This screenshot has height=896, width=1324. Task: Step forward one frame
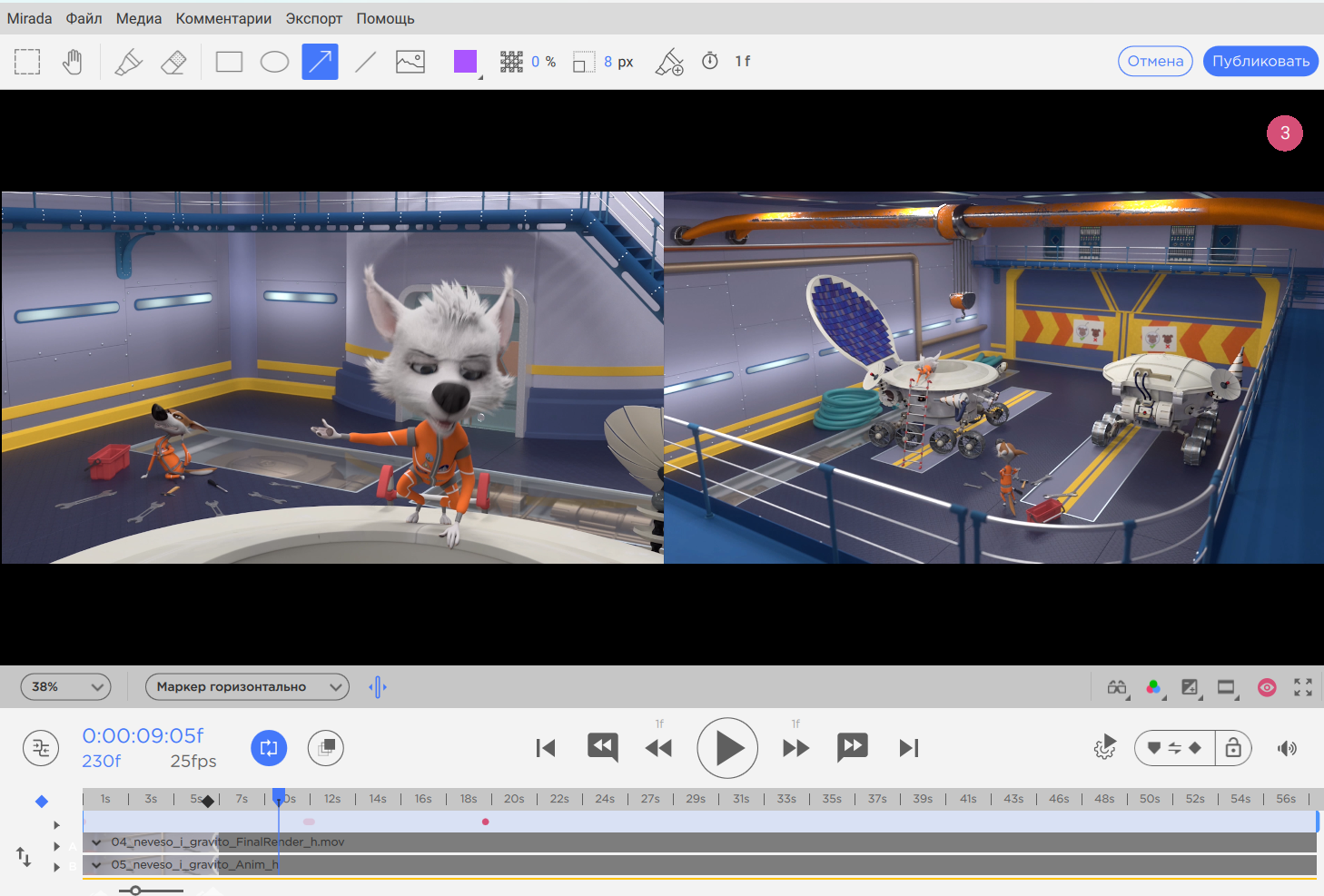tap(796, 748)
